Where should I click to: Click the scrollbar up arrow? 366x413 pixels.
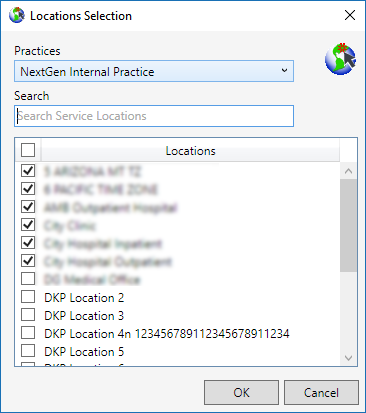pos(348,171)
